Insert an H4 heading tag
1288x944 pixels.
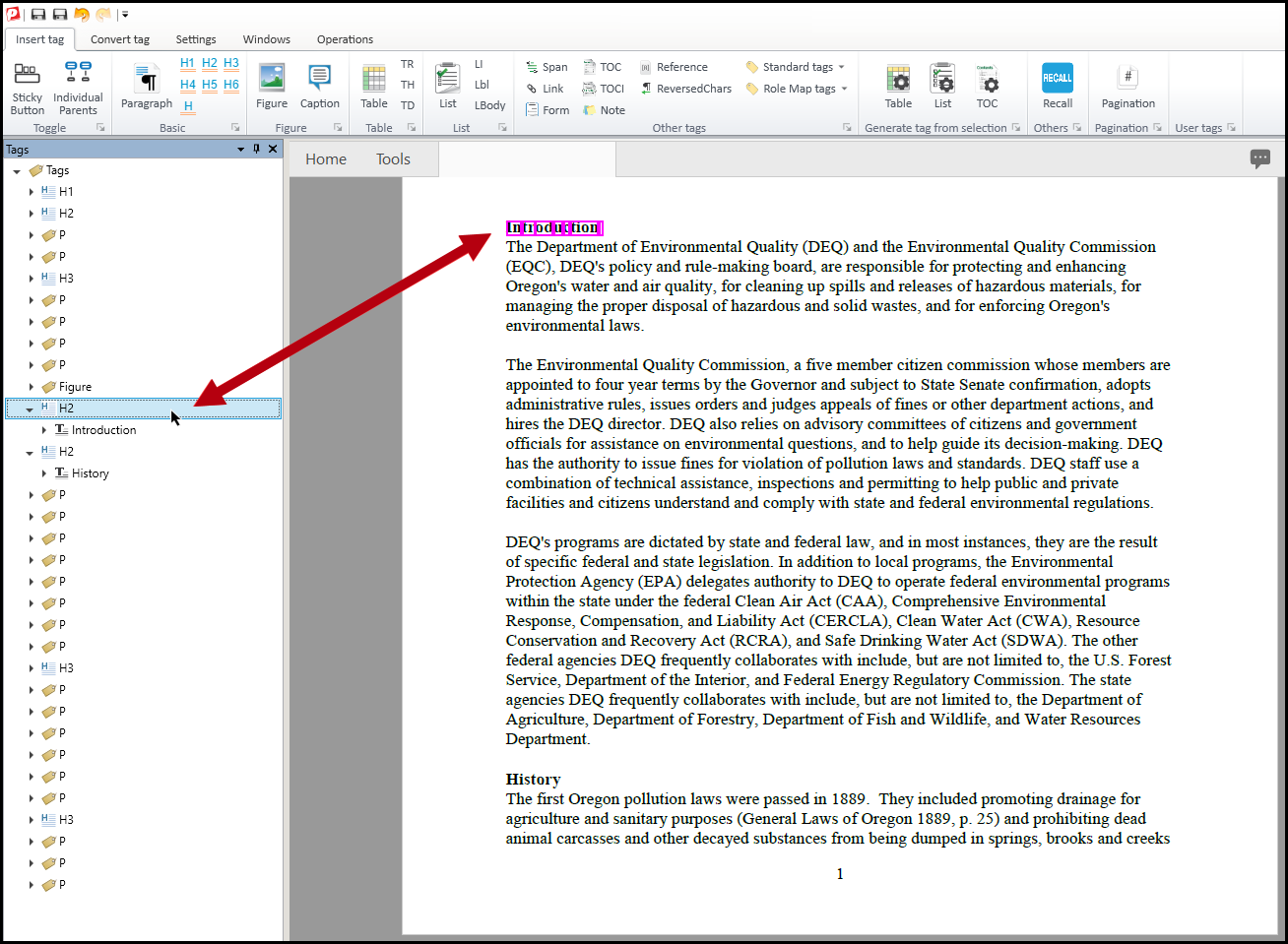(x=187, y=85)
